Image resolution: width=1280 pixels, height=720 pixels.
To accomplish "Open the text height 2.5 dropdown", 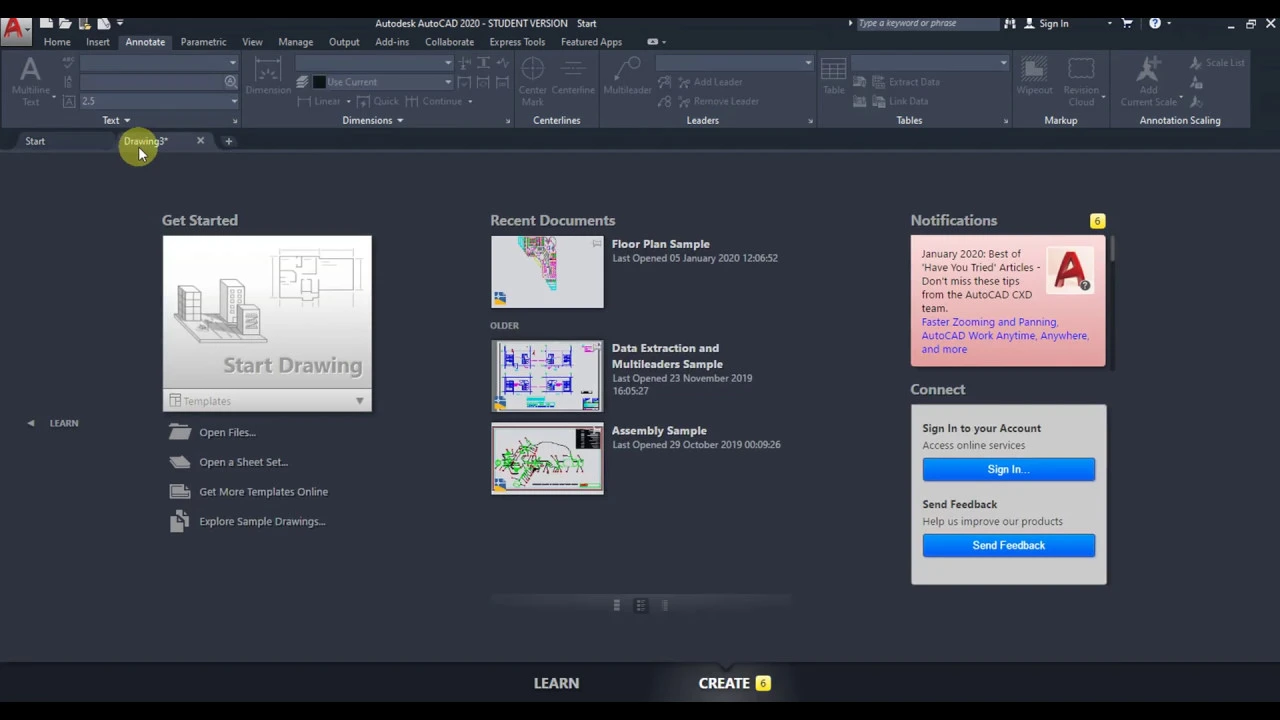I will coord(234,101).
